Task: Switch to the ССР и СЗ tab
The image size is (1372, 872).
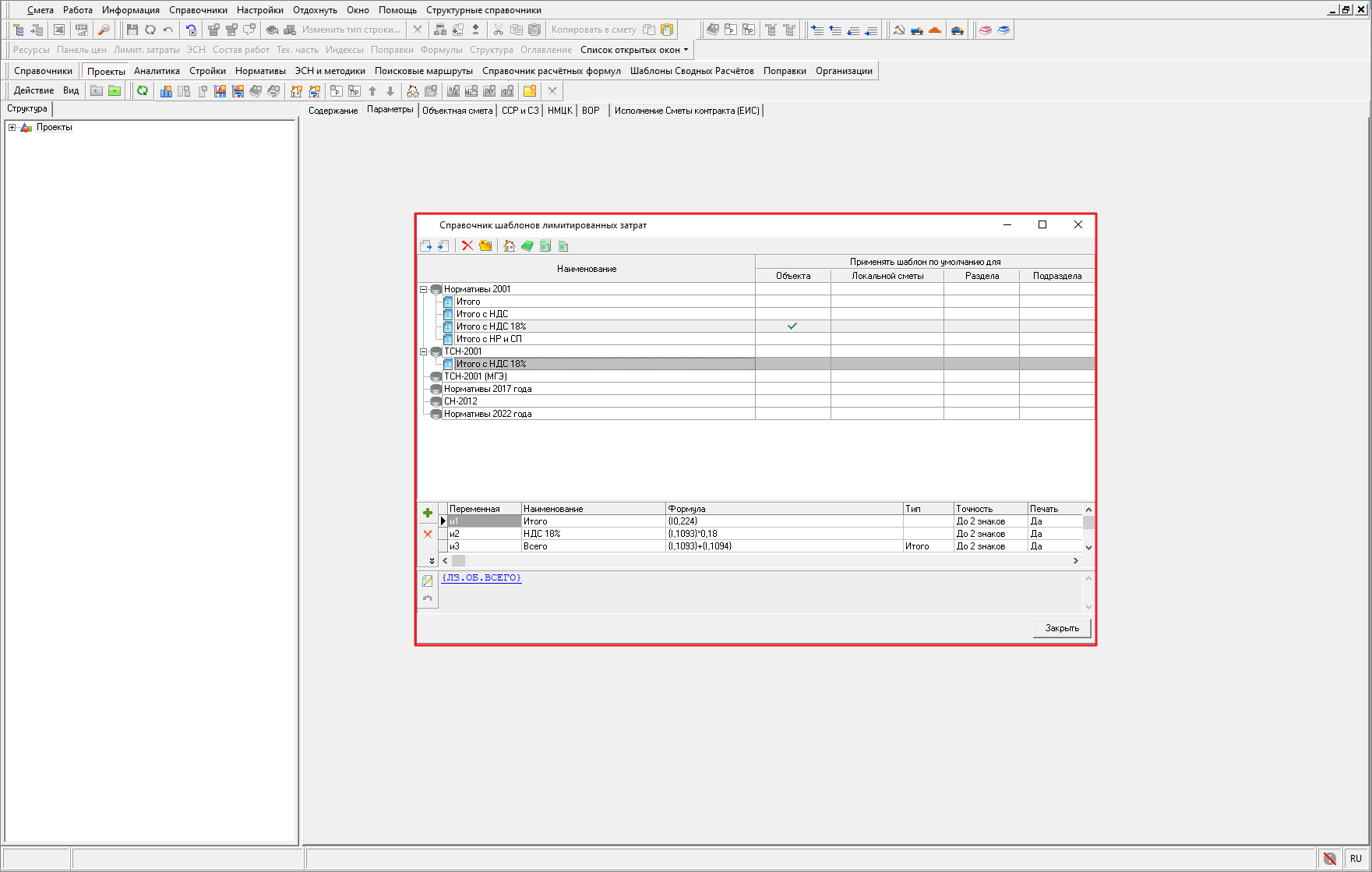Action: [520, 111]
